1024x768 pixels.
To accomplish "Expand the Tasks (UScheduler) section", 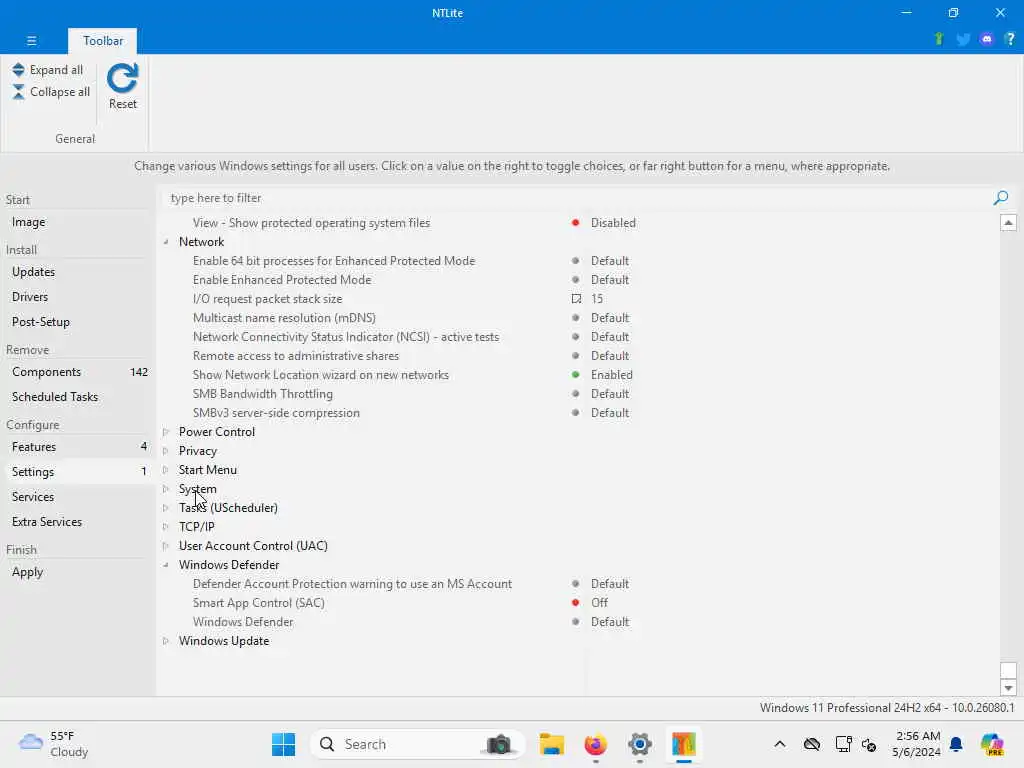I will pos(166,507).
